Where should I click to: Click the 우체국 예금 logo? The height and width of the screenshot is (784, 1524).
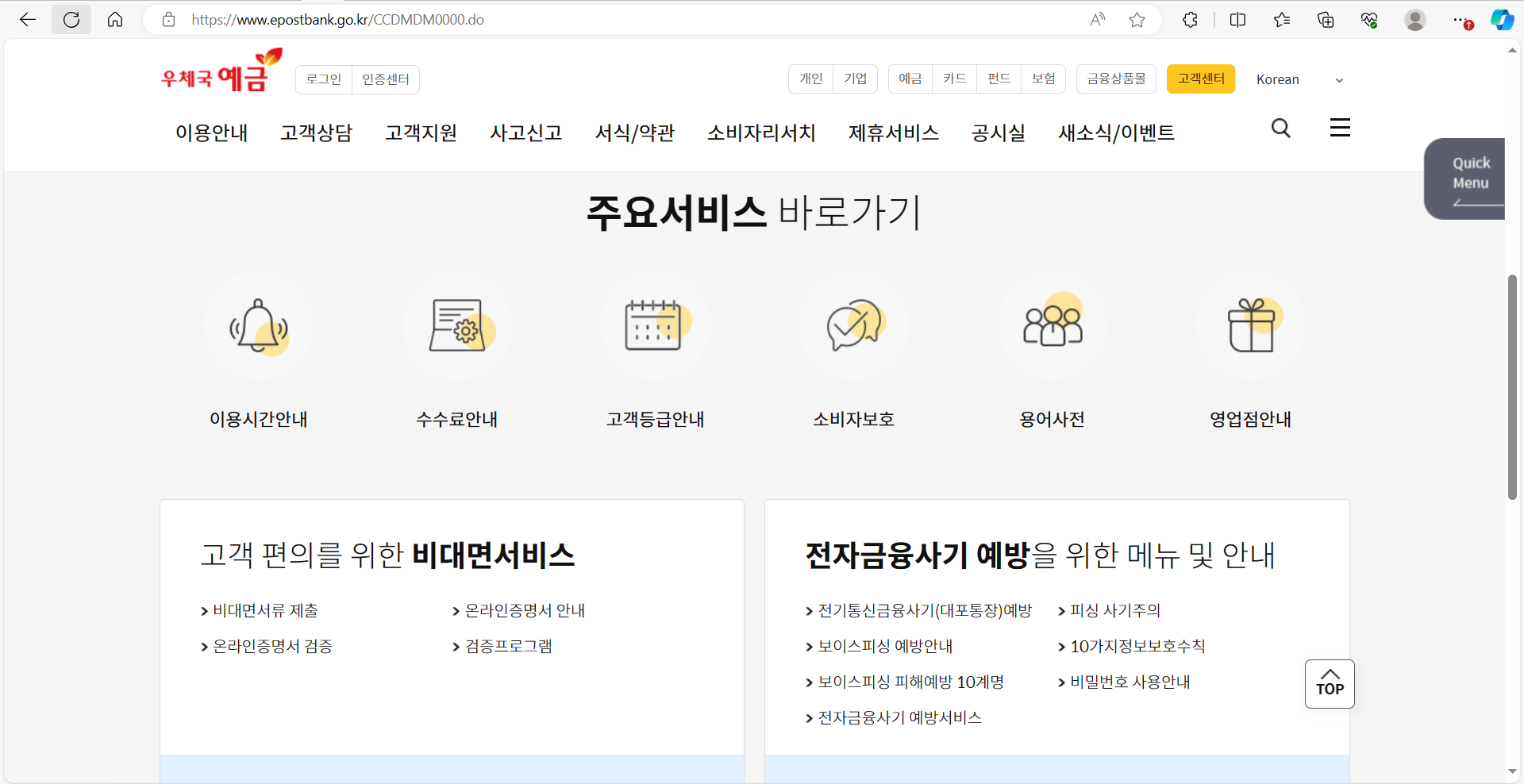(x=221, y=71)
